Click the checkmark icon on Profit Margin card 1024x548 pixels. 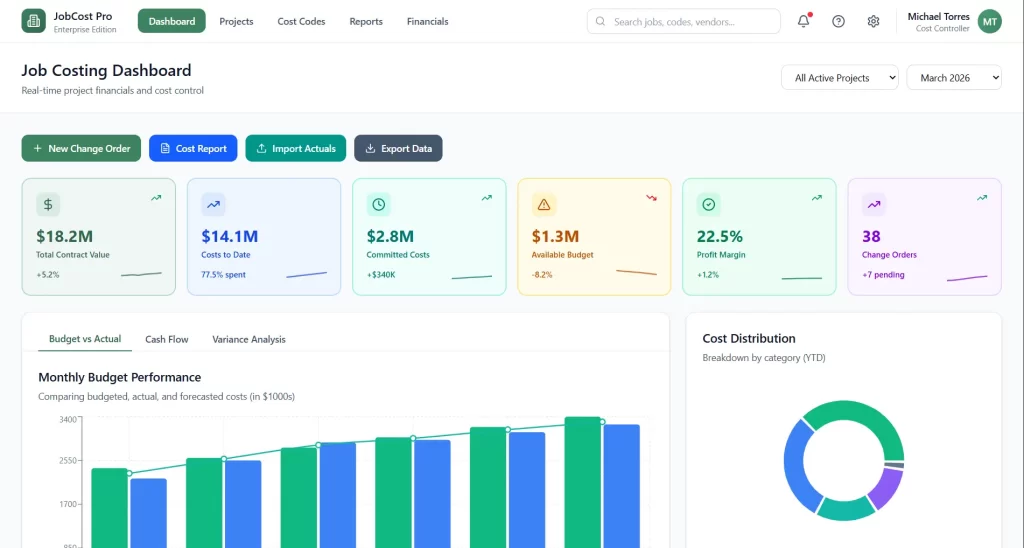[x=709, y=204]
